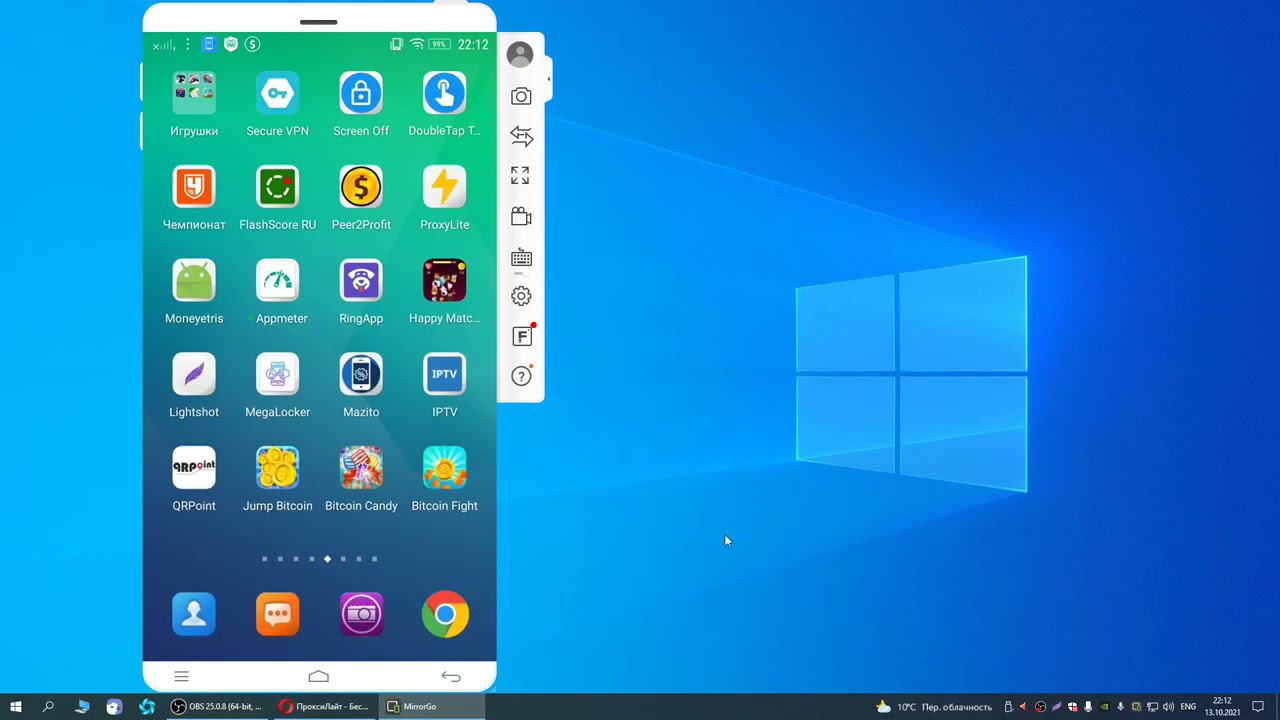Open the network tray icon
The height and width of the screenshot is (720, 1280).
[x=1152, y=707]
